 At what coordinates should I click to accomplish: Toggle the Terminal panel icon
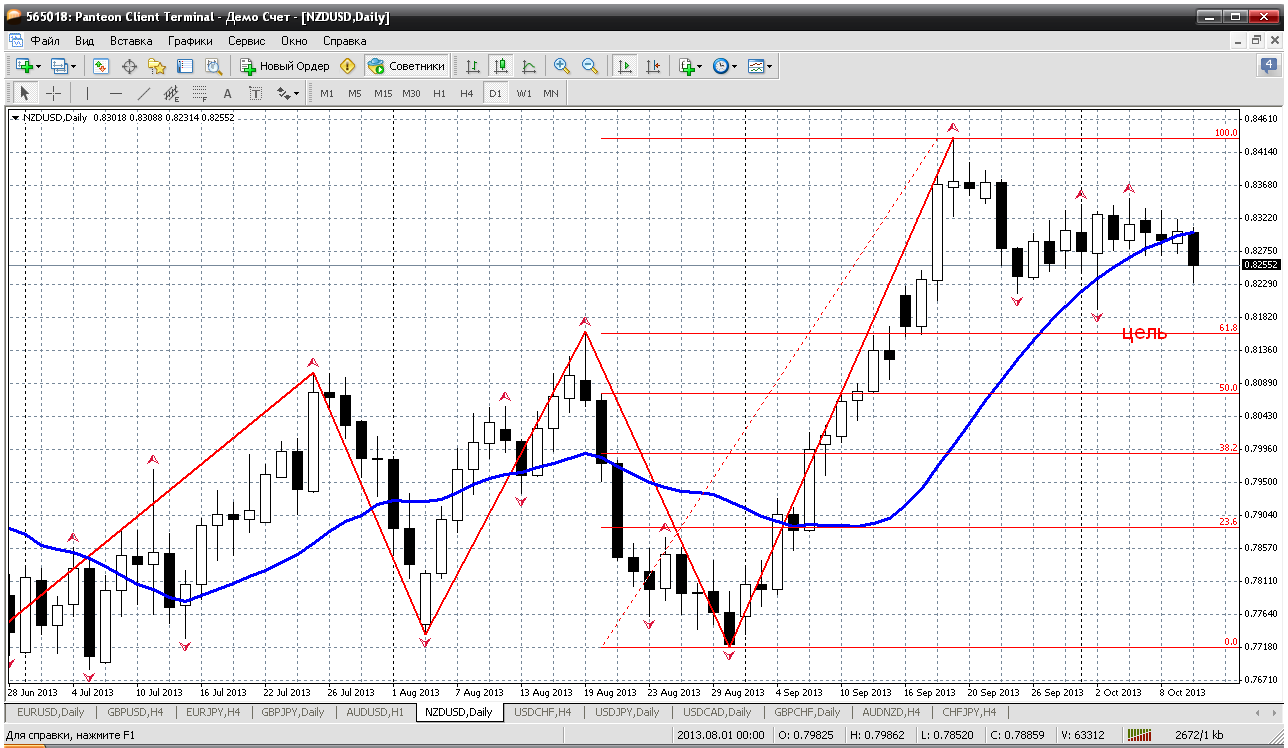click(185, 66)
